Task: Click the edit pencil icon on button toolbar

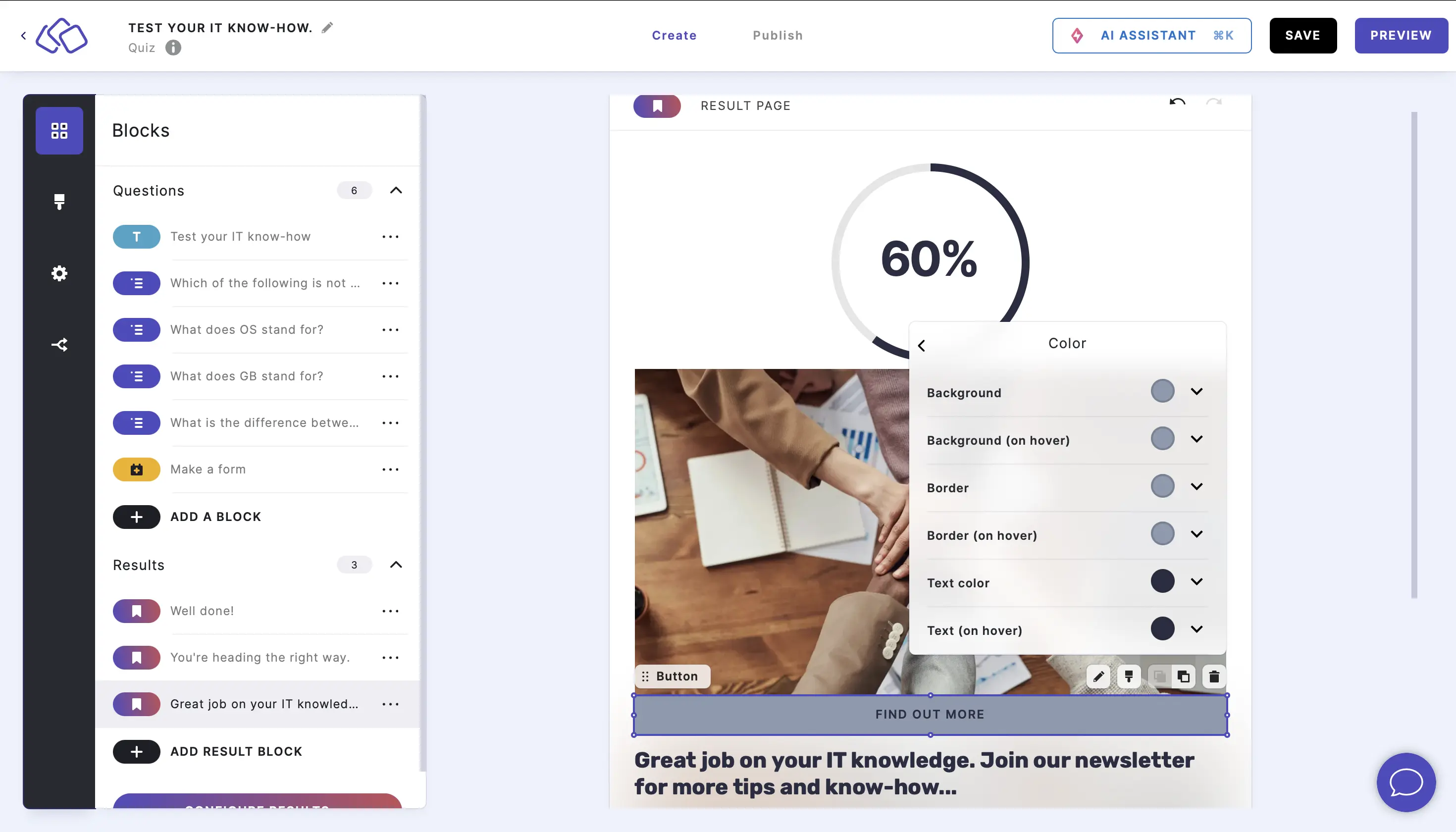Action: click(x=1098, y=677)
